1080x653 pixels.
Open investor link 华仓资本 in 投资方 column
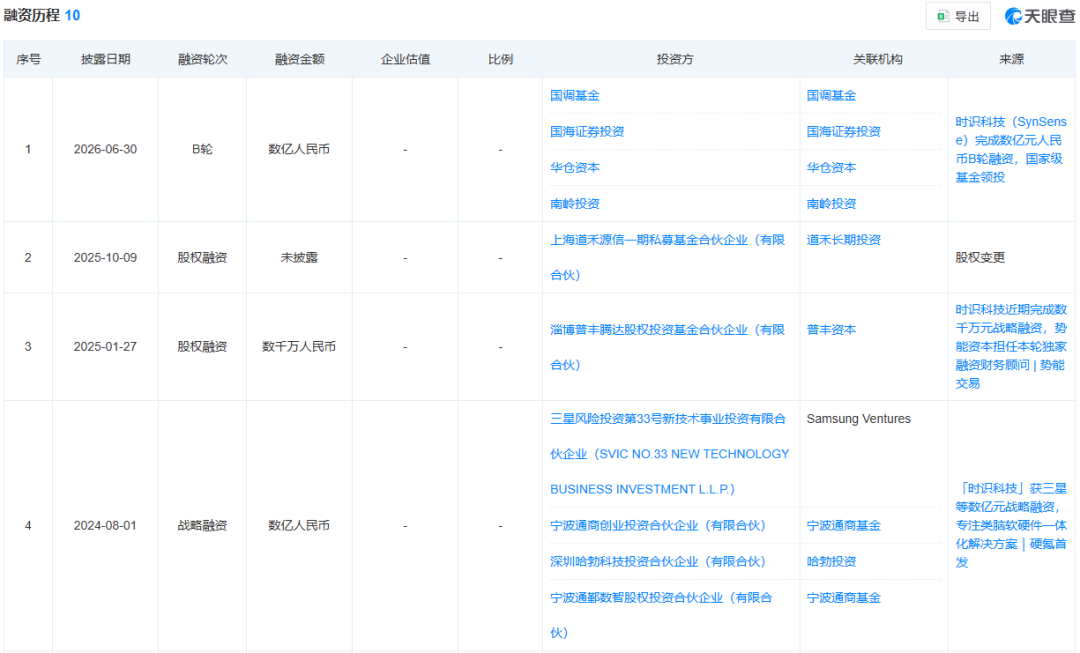[574, 167]
